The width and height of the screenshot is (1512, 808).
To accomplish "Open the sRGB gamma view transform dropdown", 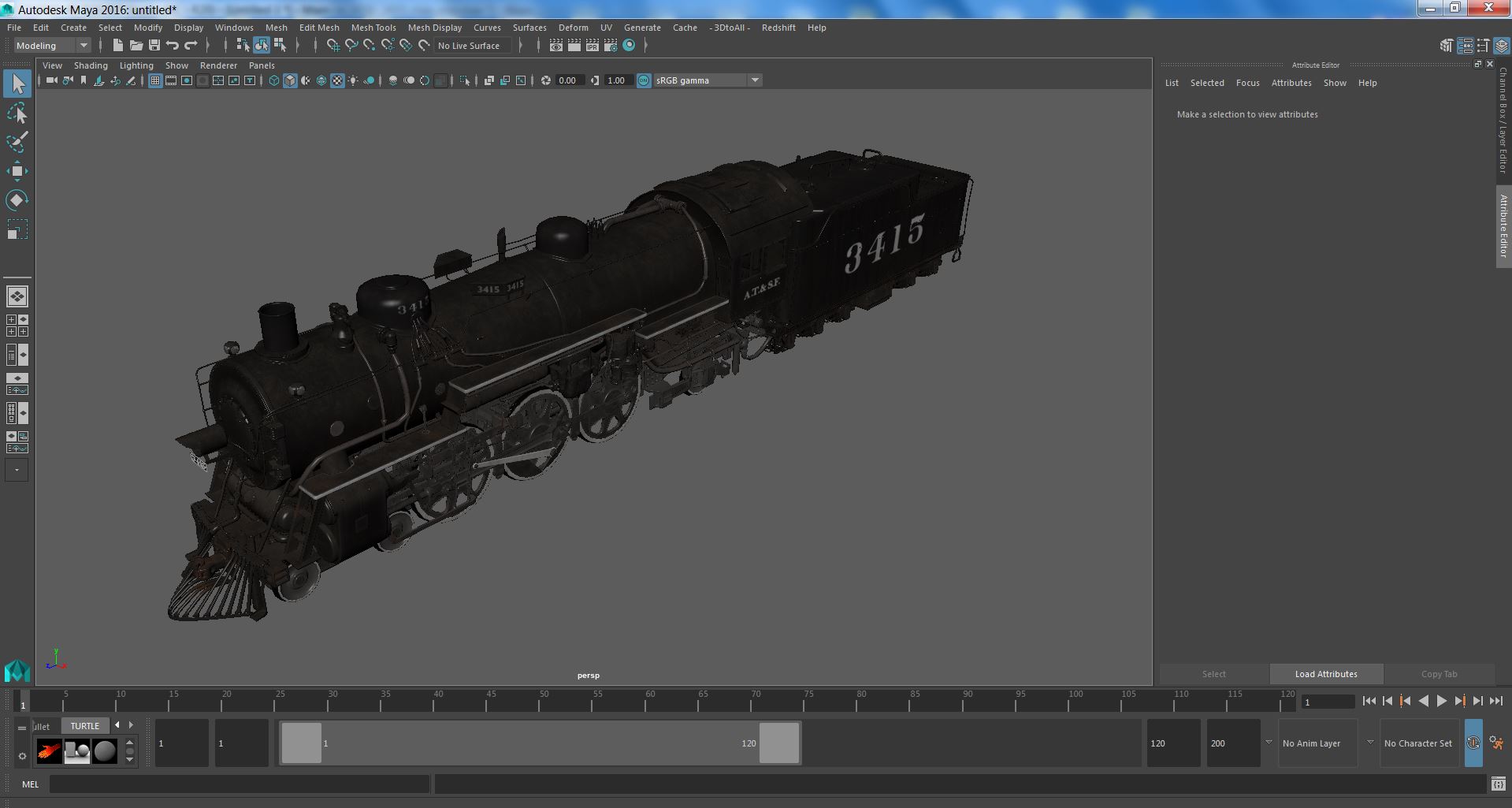I will [708, 80].
